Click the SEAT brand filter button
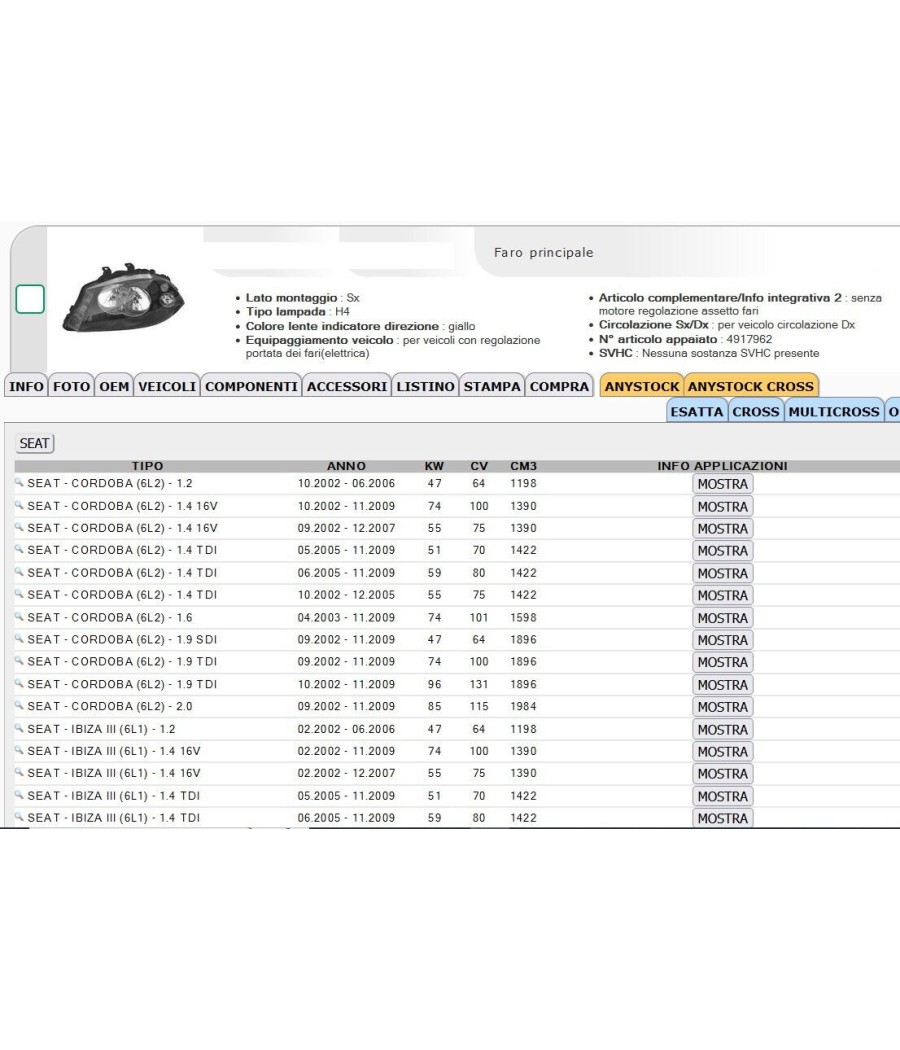This screenshot has width=900, height=1050. [x=34, y=443]
